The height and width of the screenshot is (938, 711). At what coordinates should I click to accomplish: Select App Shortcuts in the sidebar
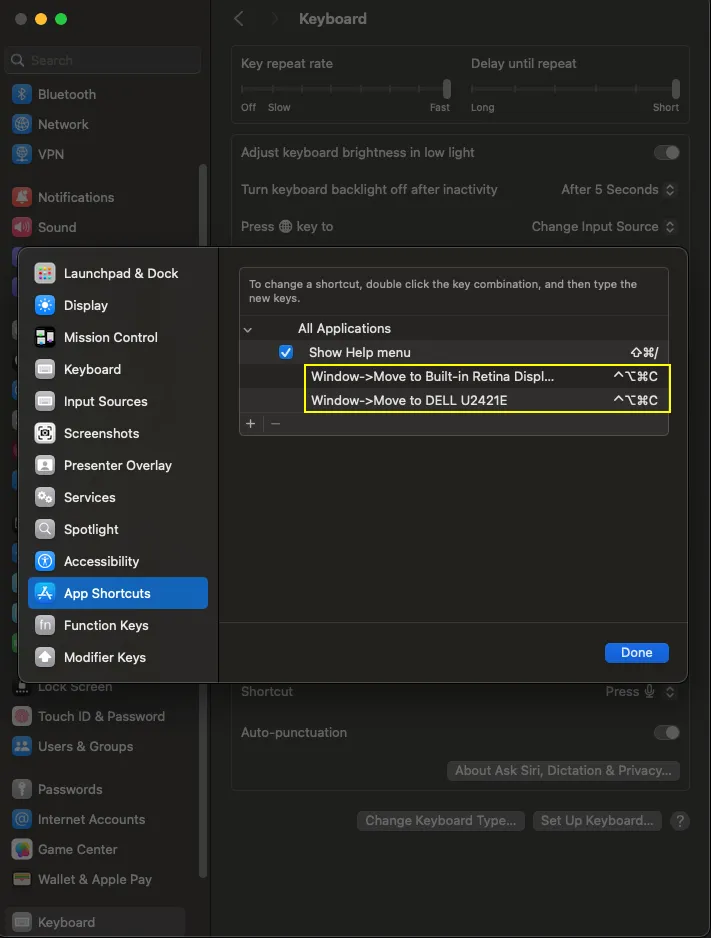pos(105,593)
